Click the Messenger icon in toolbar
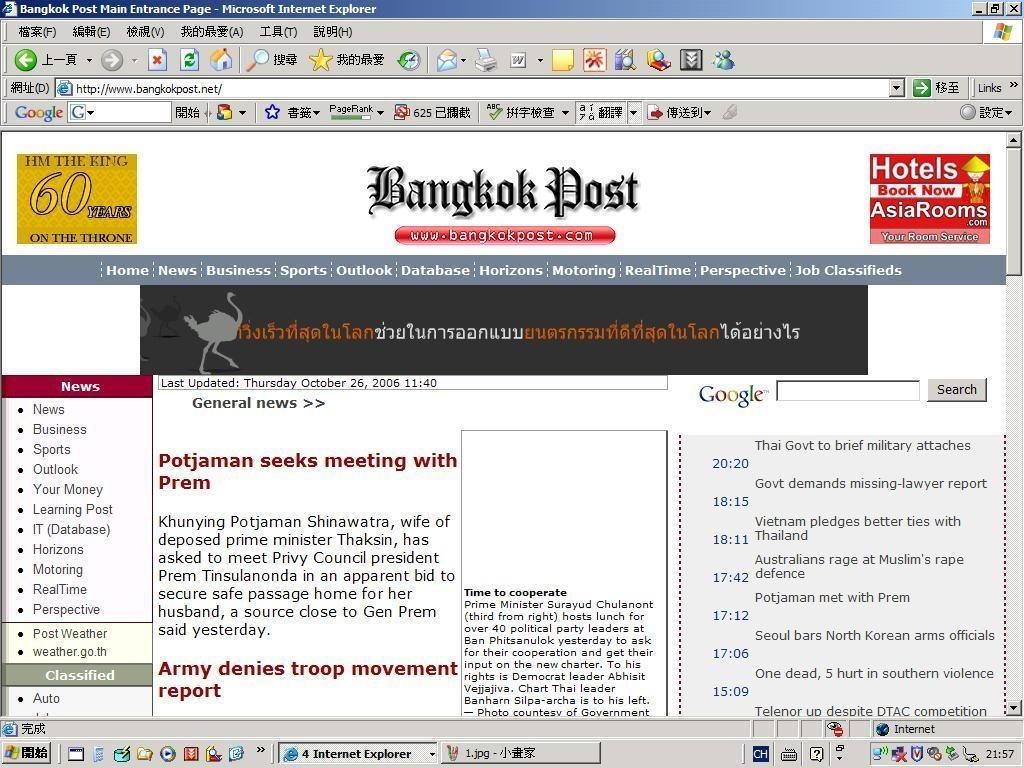Screen dimensions: 1024x768 click(723, 60)
